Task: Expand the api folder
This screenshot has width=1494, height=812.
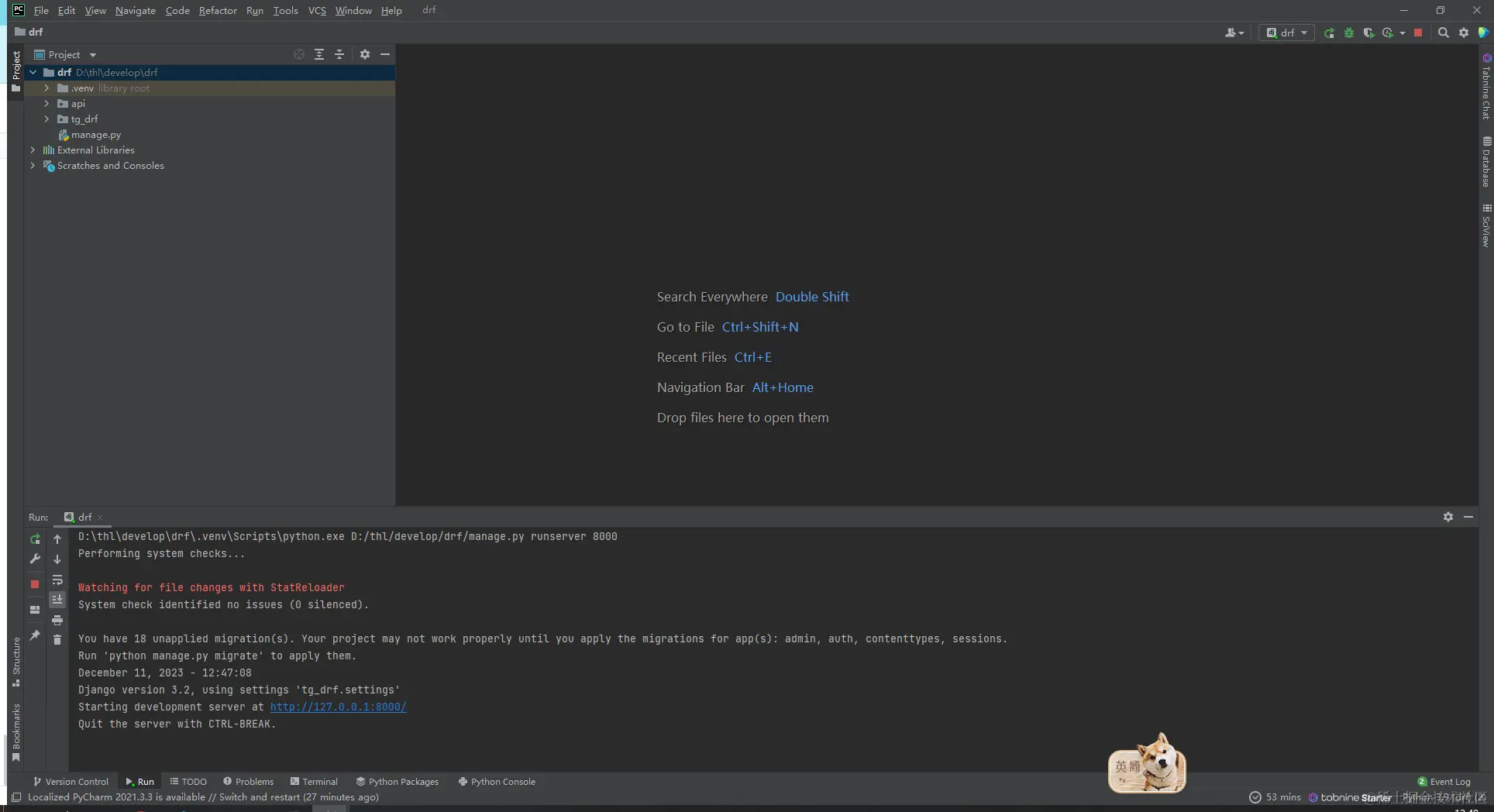Action: 47,104
